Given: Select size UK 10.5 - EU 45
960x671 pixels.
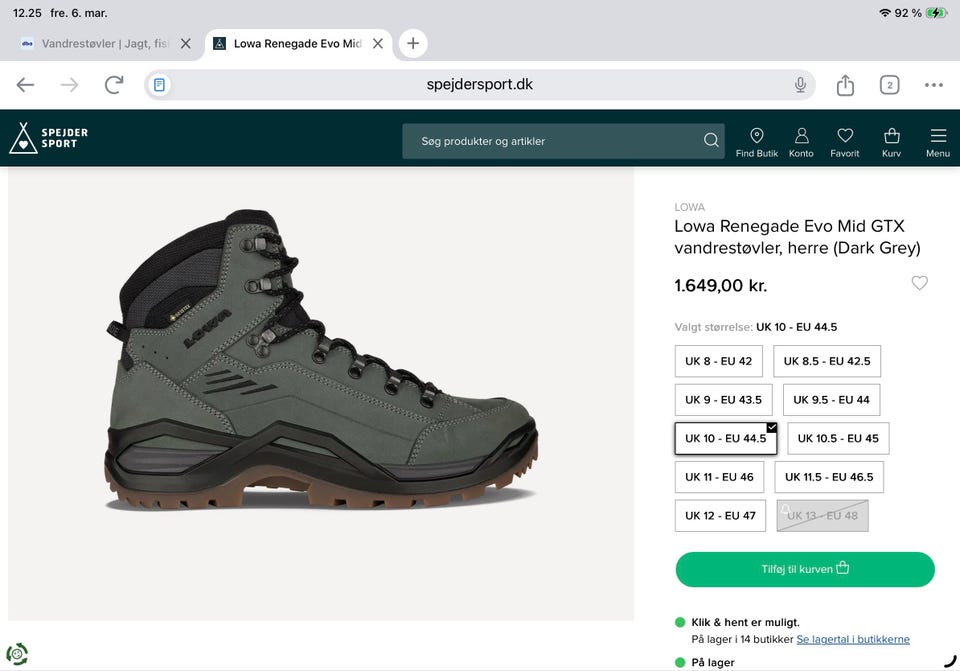Looking at the screenshot, I should pyautogui.click(x=838, y=438).
